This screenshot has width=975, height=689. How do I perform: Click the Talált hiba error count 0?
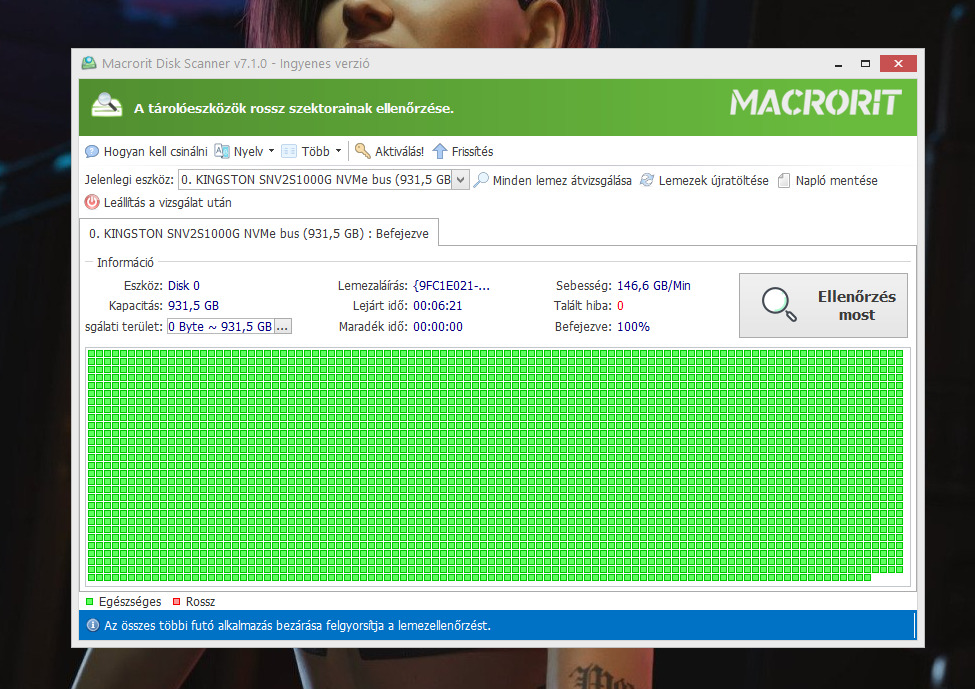pyautogui.click(x=620, y=305)
